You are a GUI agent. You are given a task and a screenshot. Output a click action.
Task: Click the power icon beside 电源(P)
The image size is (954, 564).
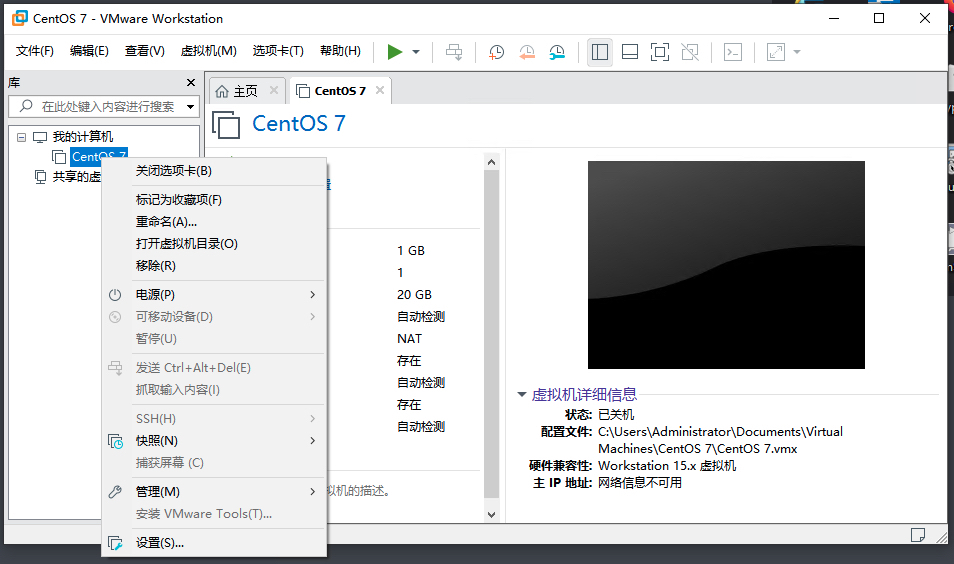coord(115,295)
